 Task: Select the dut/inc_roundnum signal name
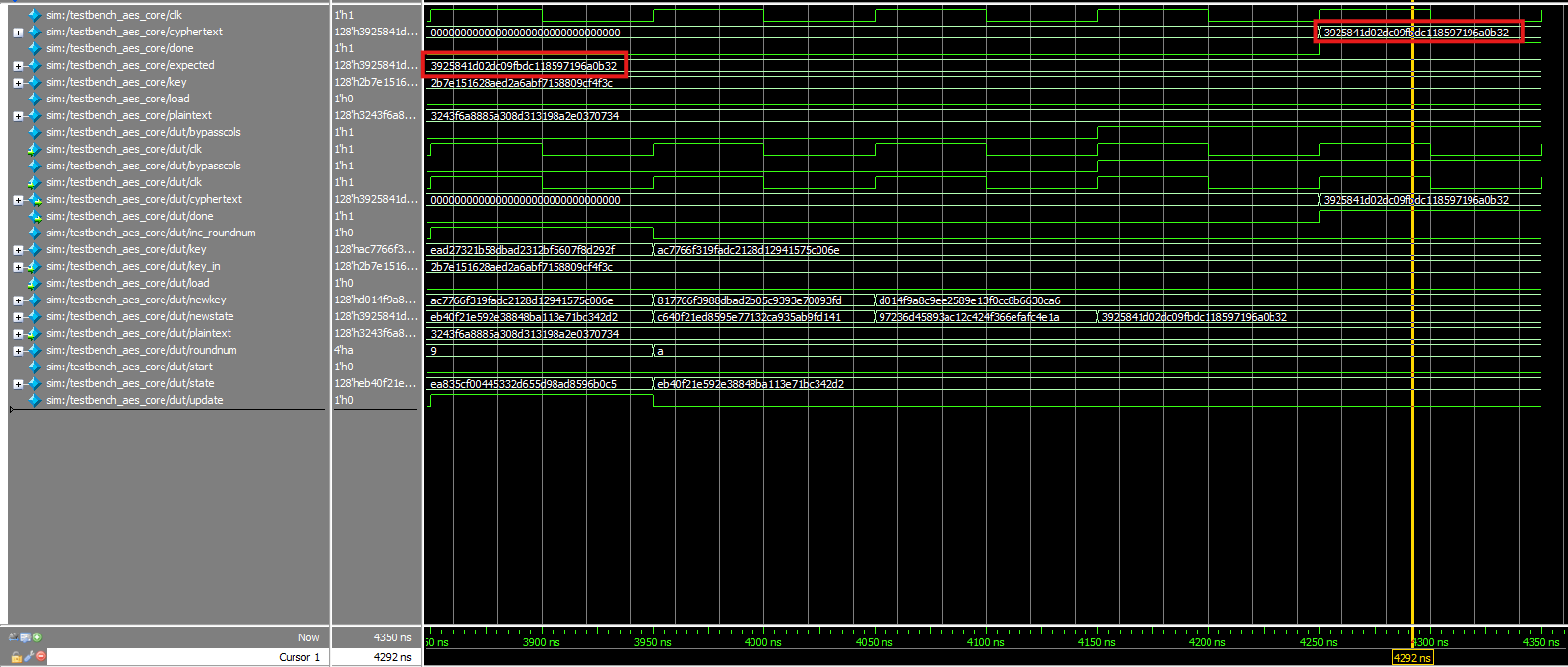(x=150, y=233)
